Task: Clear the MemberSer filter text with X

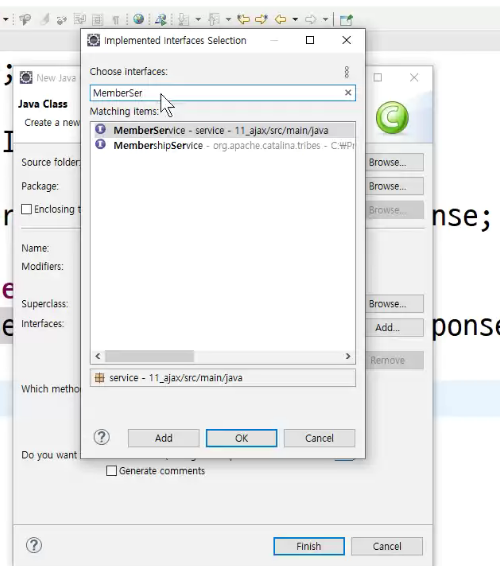Action: point(348,93)
